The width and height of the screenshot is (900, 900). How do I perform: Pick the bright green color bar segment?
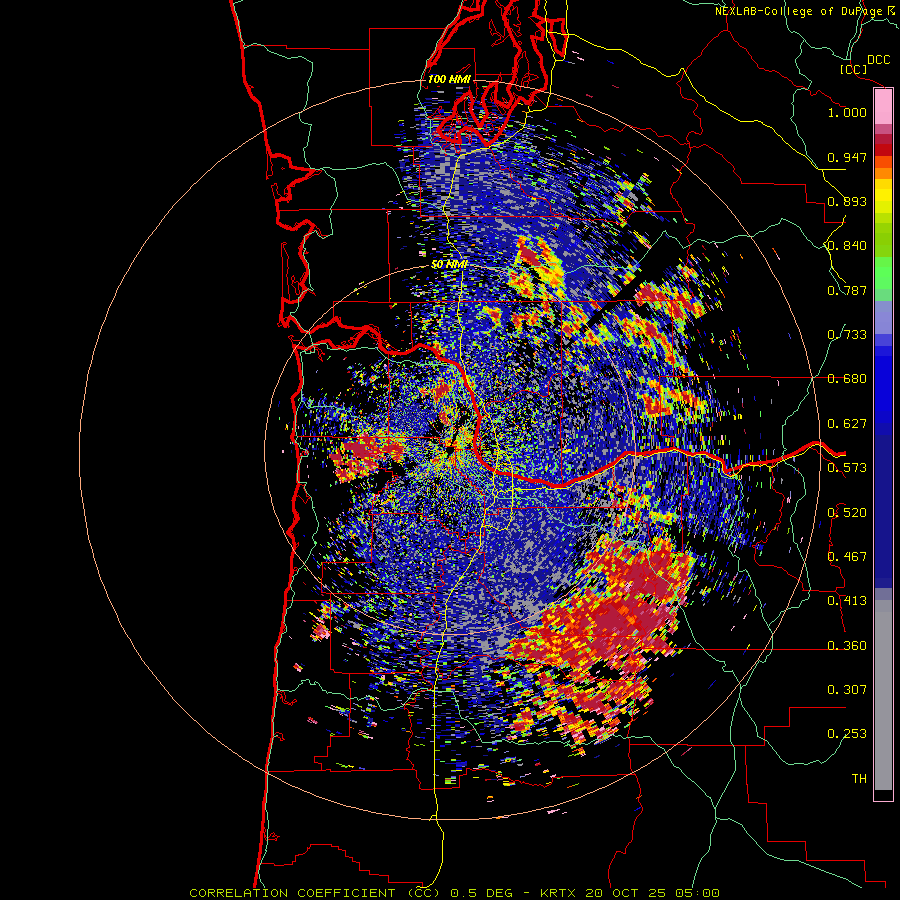click(x=883, y=273)
